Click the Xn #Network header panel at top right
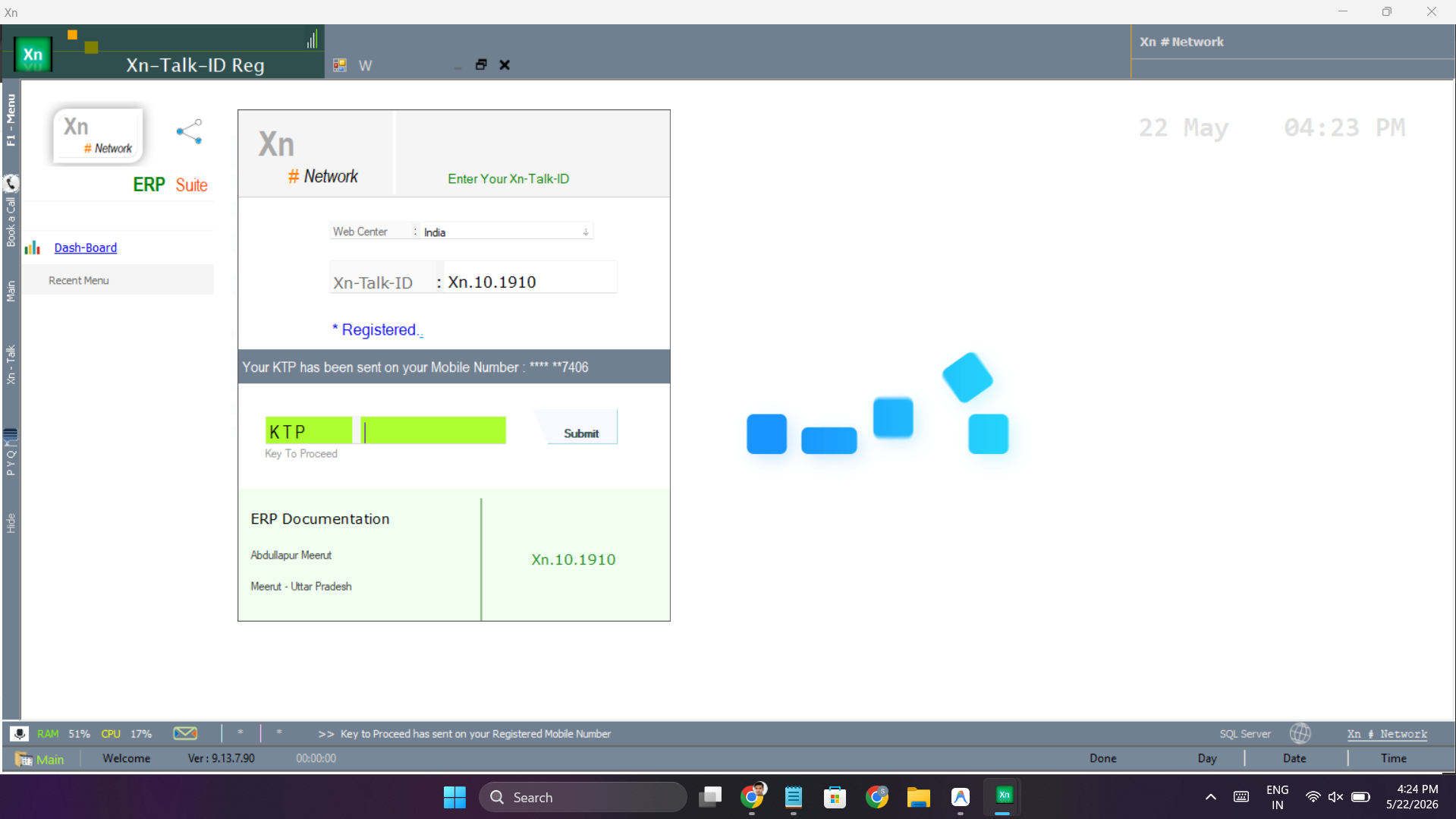1456x819 pixels. click(x=1292, y=42)
